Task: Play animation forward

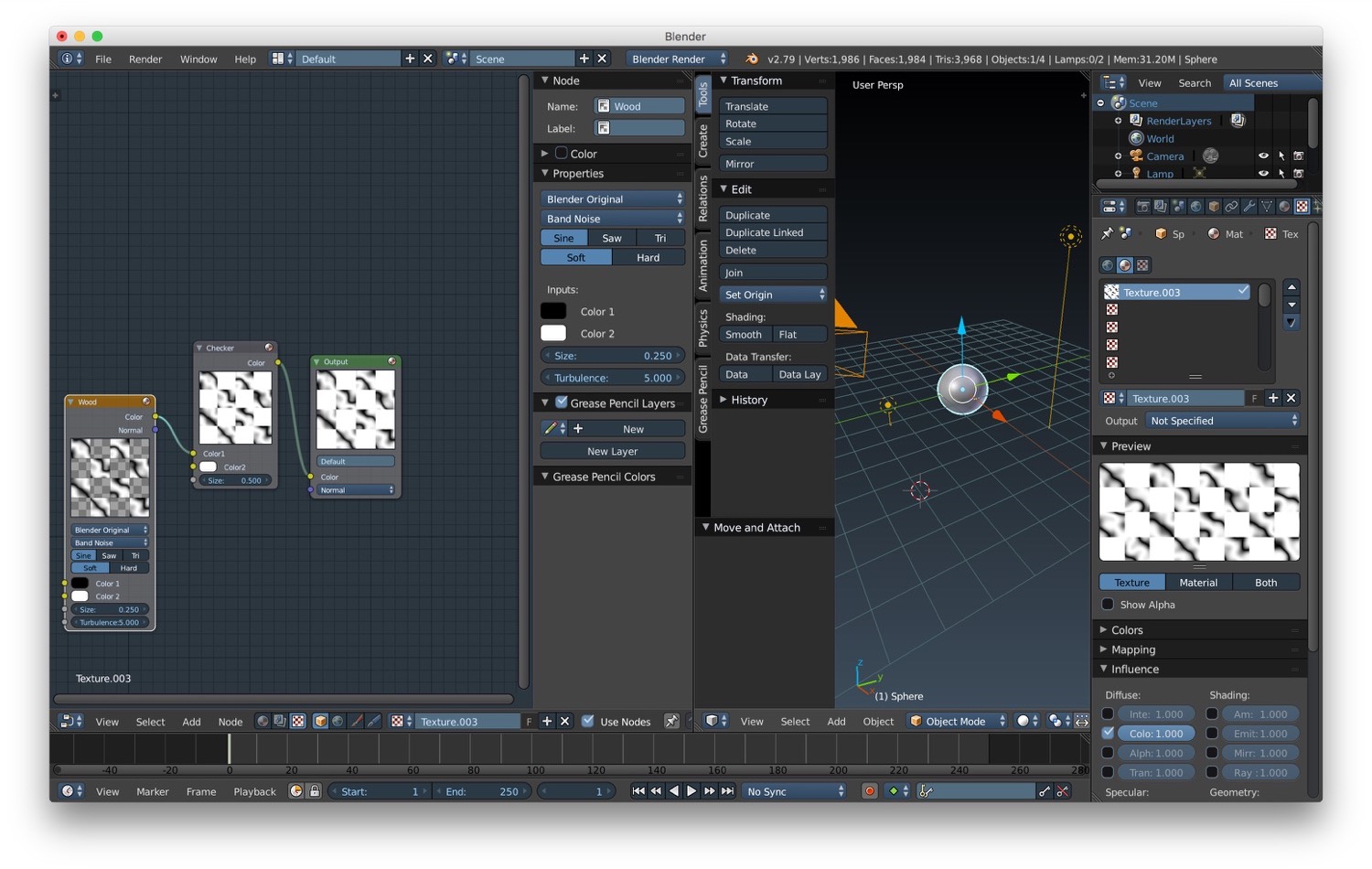Action: pos(691,791)
